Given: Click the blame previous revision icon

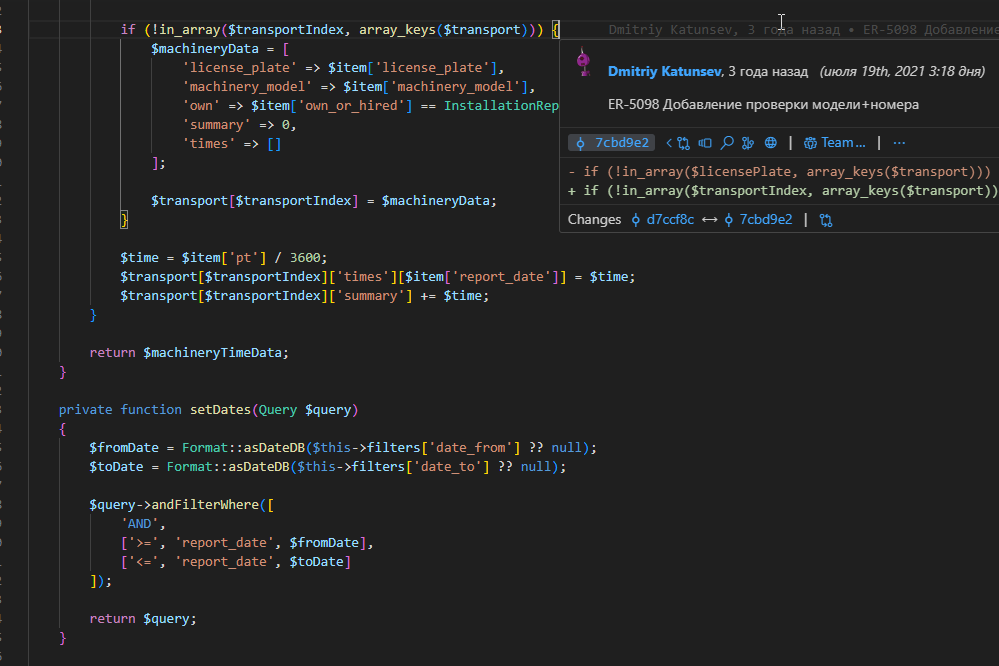Looking at the screenshot, I should [x=705, y=143].
